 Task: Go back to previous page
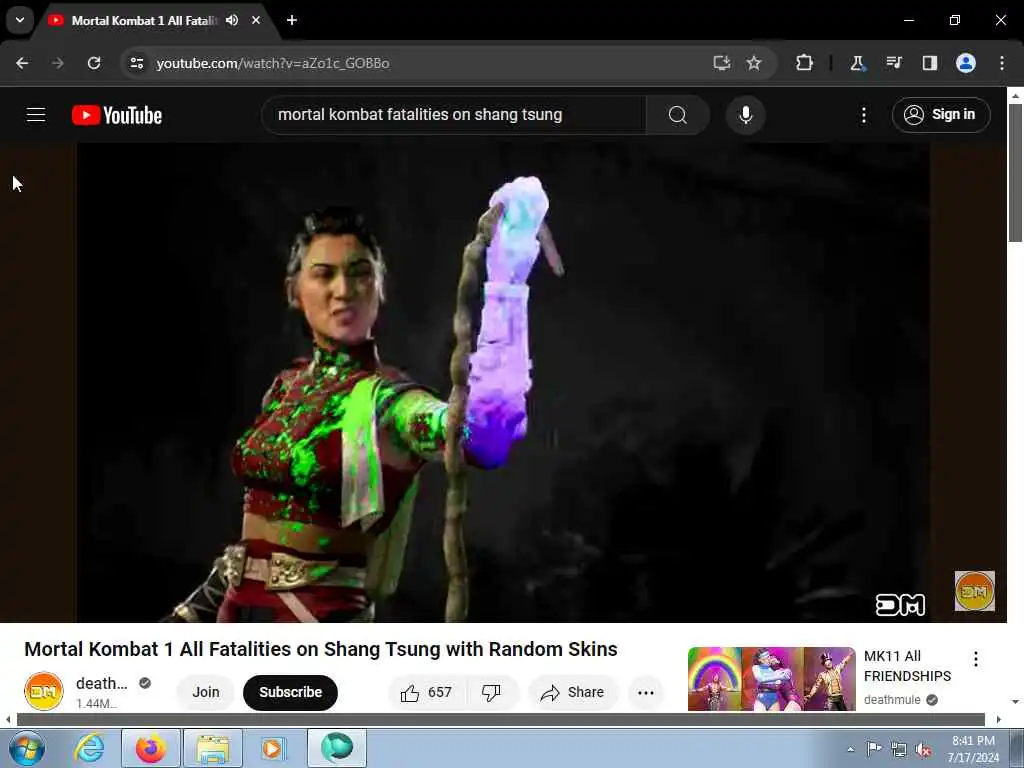(22, 63)
